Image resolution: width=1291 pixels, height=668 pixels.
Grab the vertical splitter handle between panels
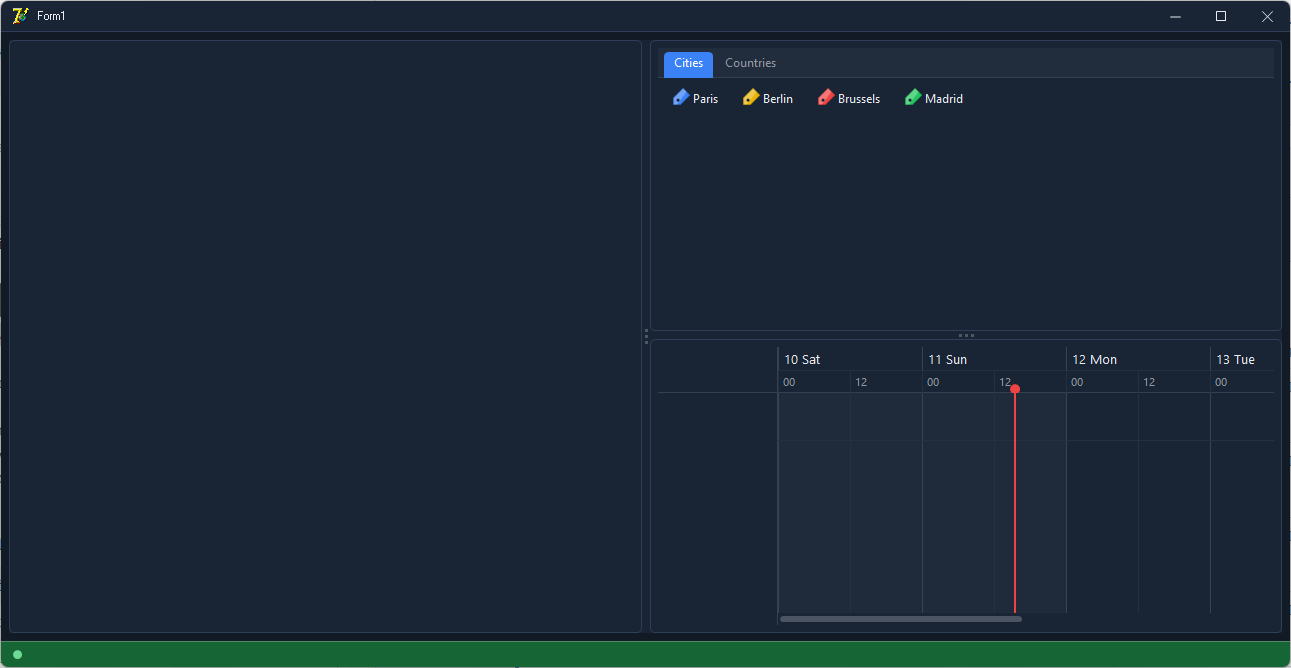[646, 336]
